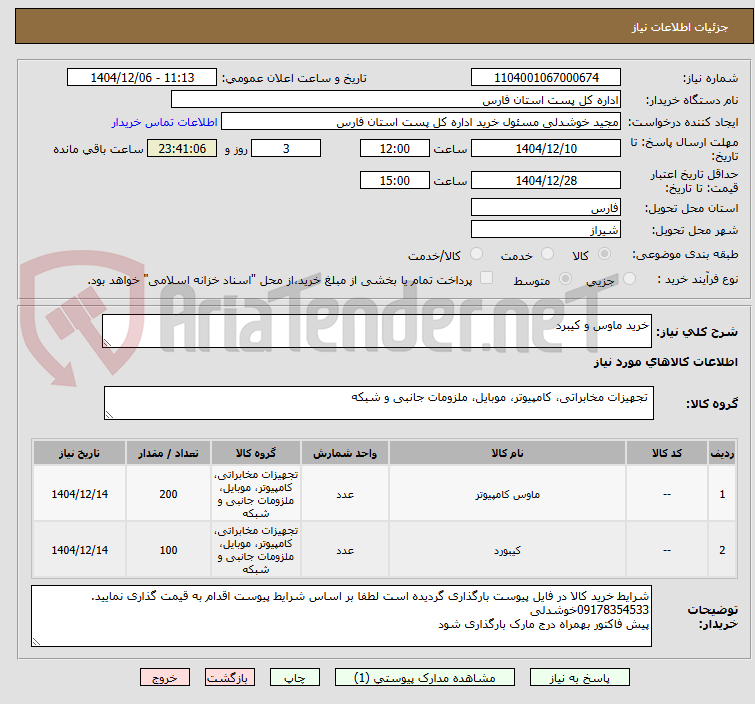
Task: Click the buyer notes text area
Action: pos(341,616)
